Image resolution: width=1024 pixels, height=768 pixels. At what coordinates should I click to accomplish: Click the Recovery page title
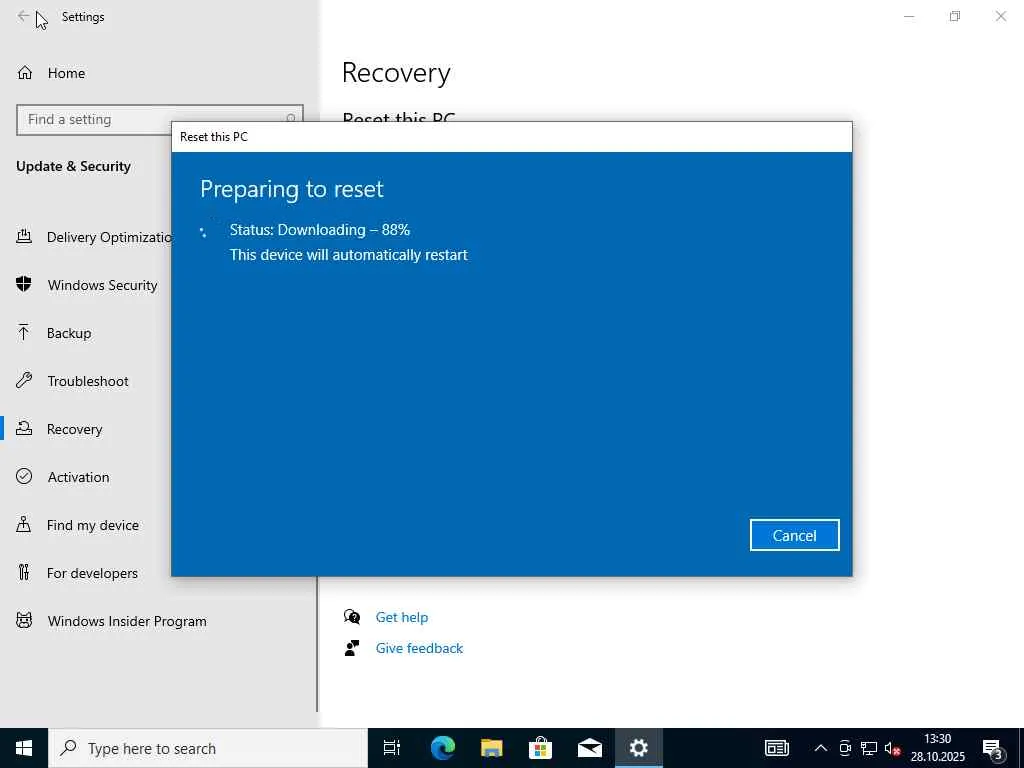click(x=396, y=73)
